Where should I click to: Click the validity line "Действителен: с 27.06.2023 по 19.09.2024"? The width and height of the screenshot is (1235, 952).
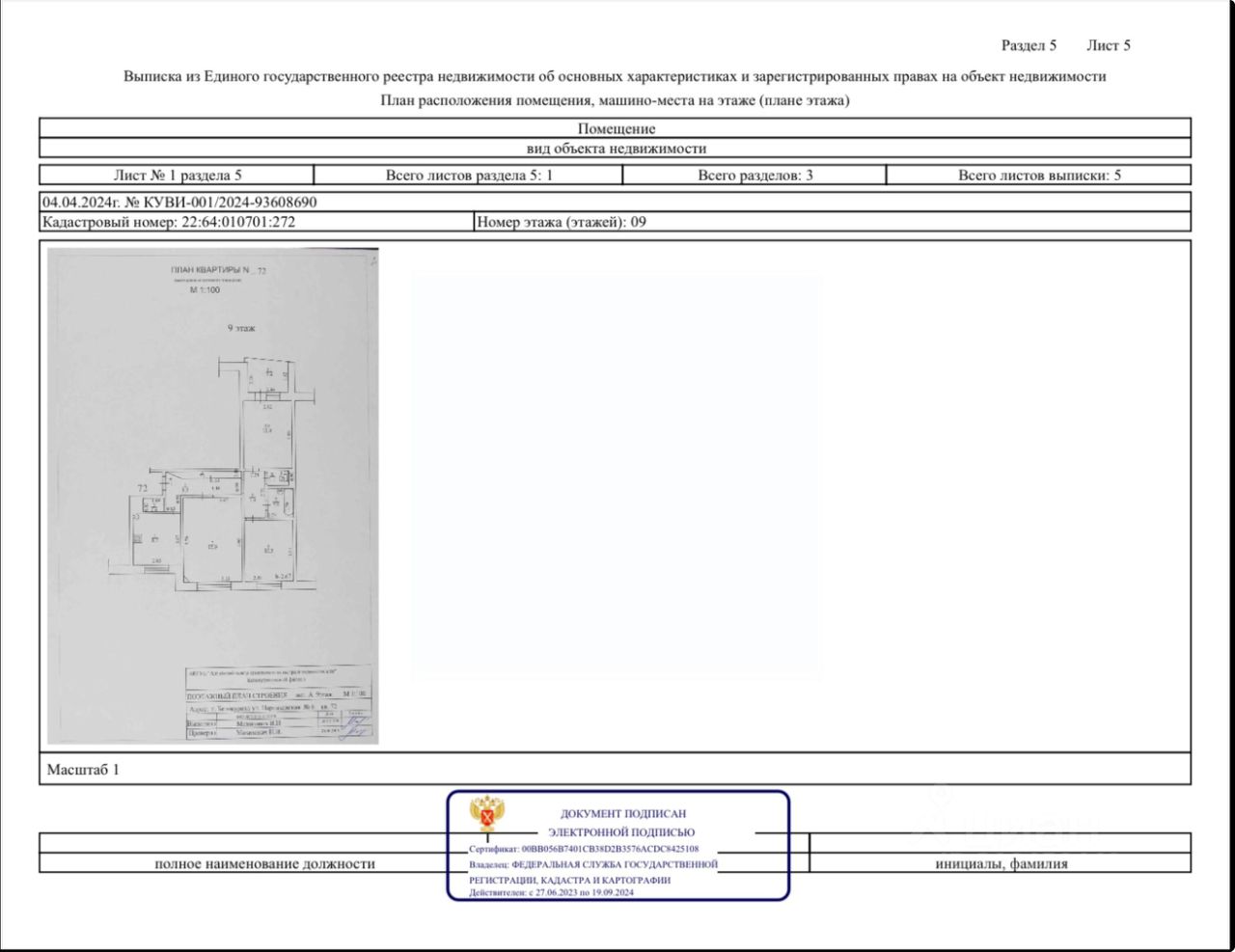pos(551,893)
